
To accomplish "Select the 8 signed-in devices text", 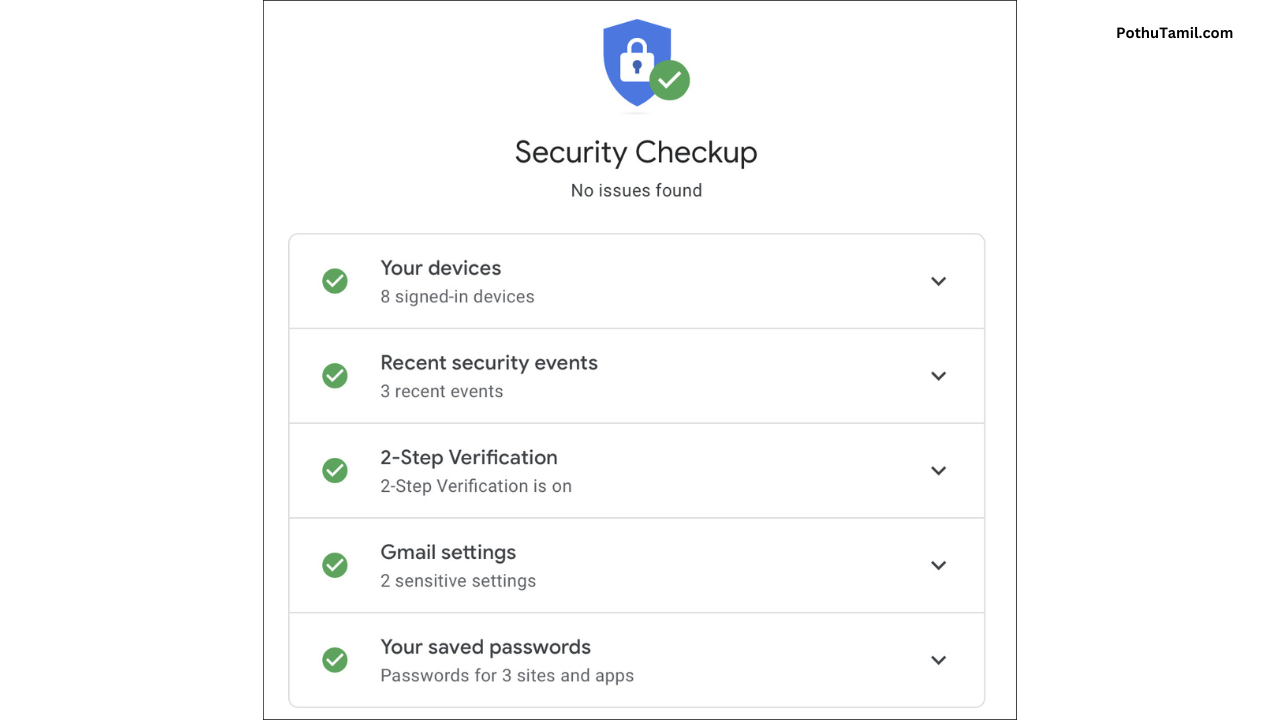I will pos(457,296).
